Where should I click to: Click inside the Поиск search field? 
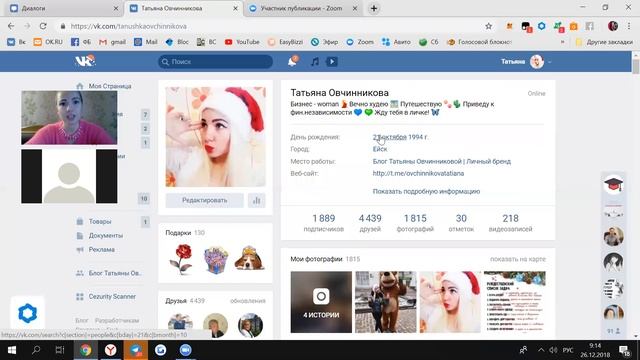click(x=216, y=62)
